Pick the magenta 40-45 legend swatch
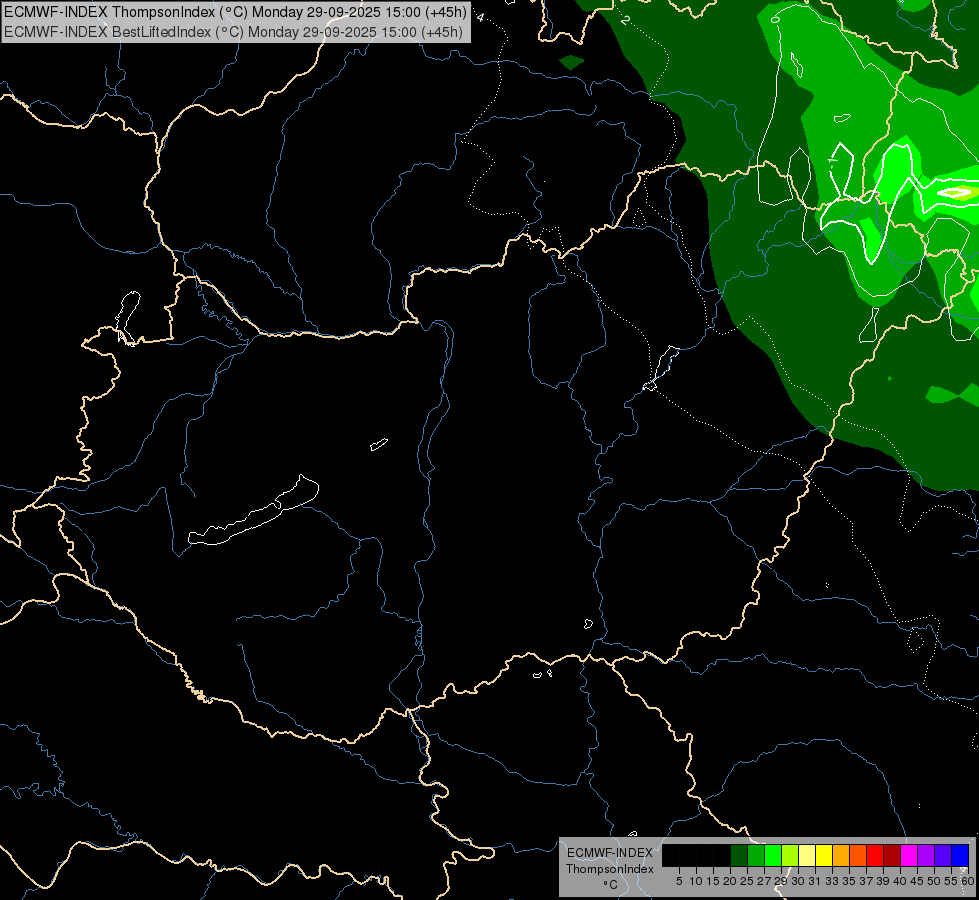The height and width of the screenshot is (900, 979). coord(909,856)
